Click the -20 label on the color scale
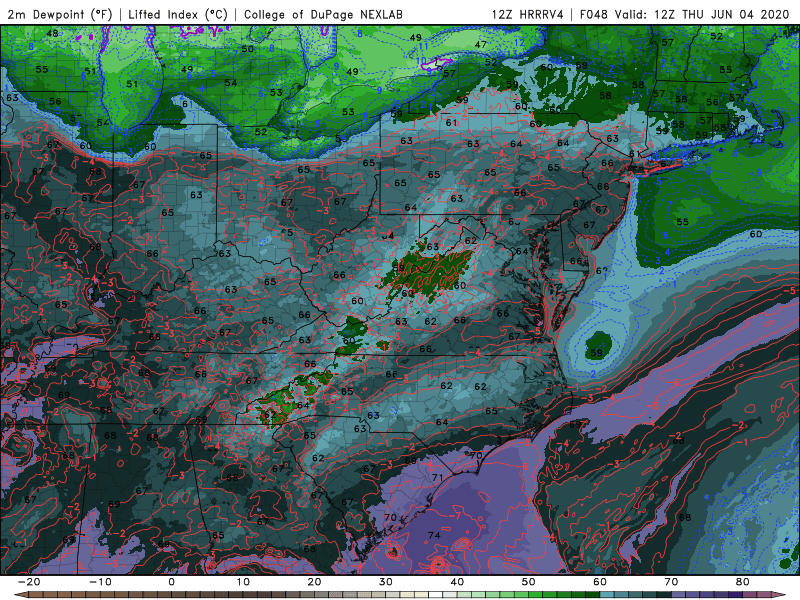Viewport: 800px width, 600px height. tap(29, 582)
